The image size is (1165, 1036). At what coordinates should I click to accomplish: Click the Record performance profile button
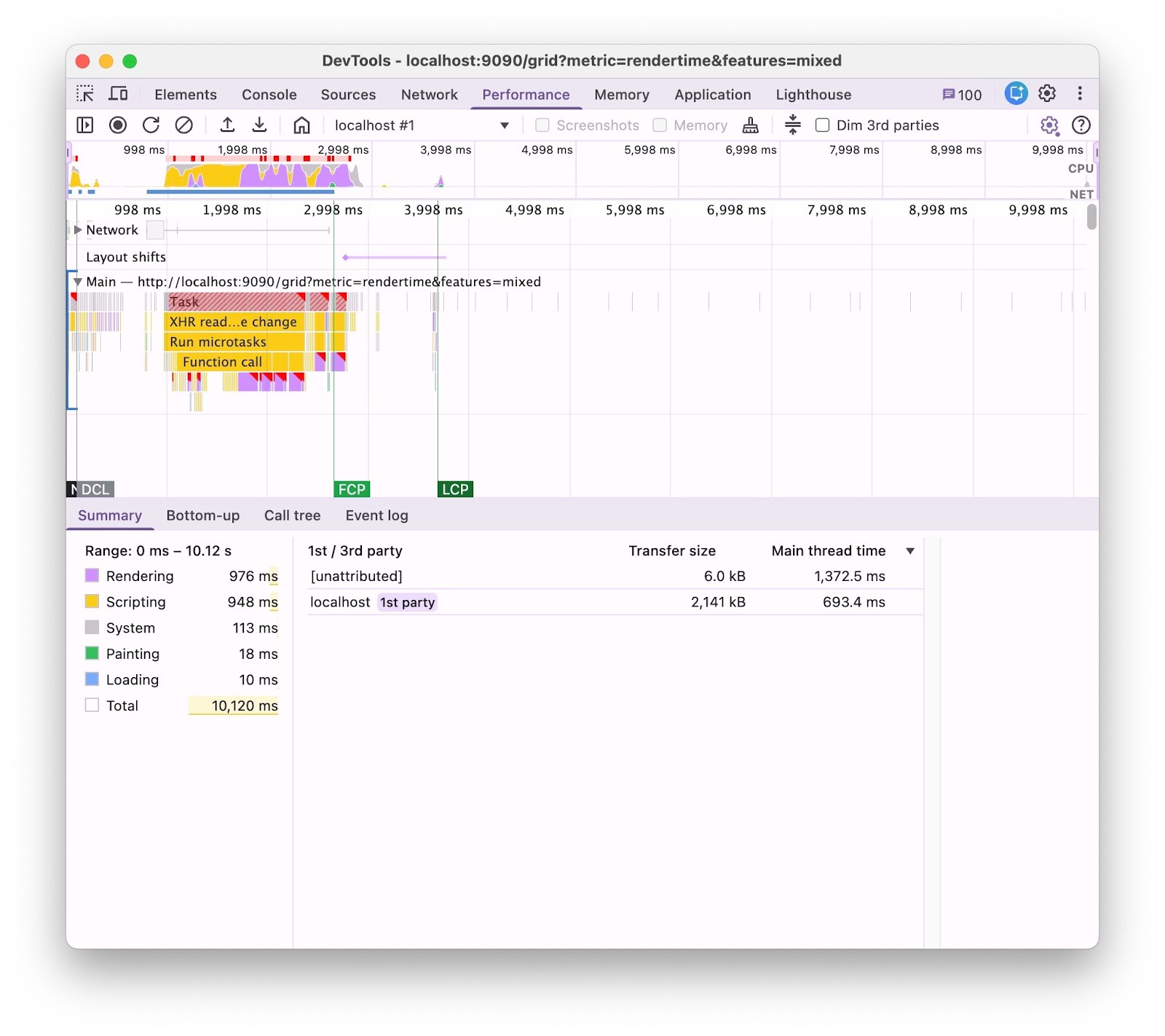[117, 125]
